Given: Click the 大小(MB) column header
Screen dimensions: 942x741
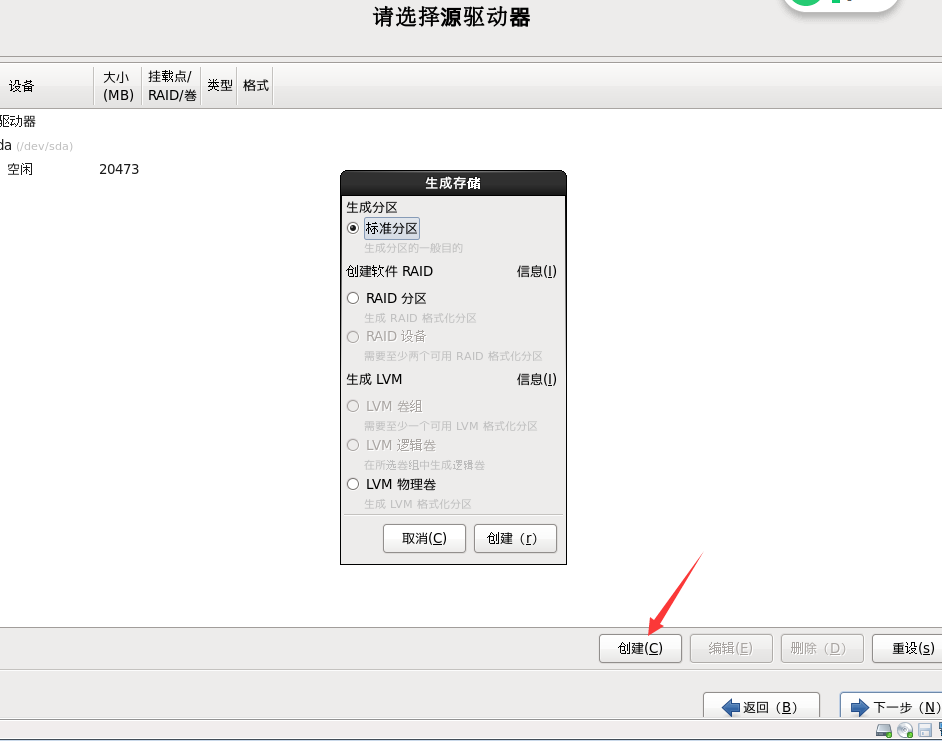Looking at the screenshot, I should [118, 86].
